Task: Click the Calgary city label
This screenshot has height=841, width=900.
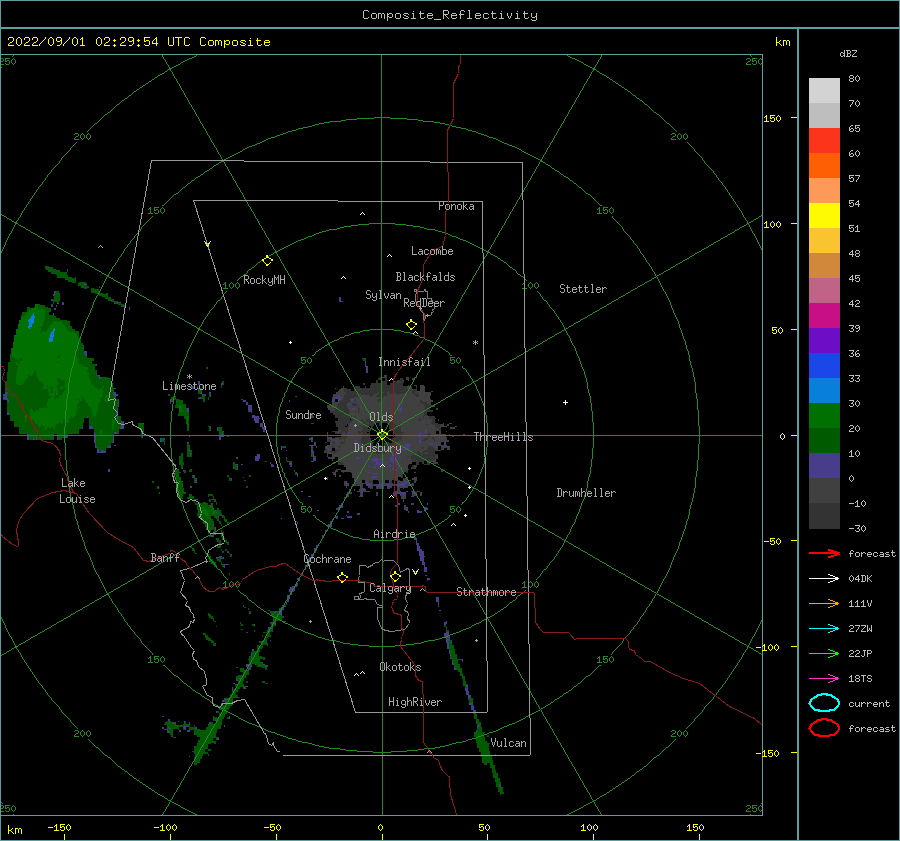Action: [x=390, y=588]
